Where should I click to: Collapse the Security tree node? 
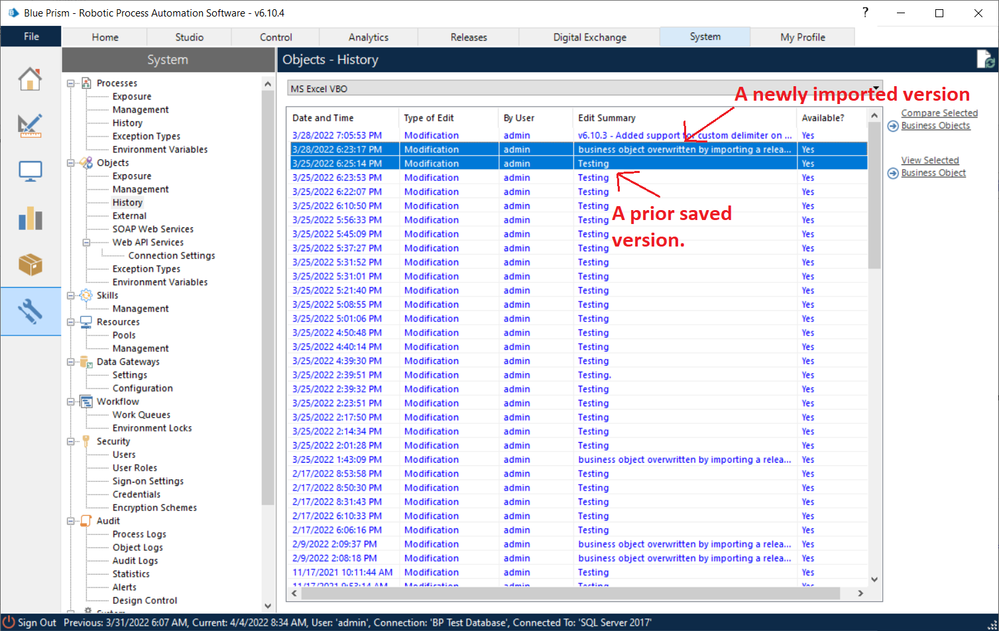[x=72, y=441]
